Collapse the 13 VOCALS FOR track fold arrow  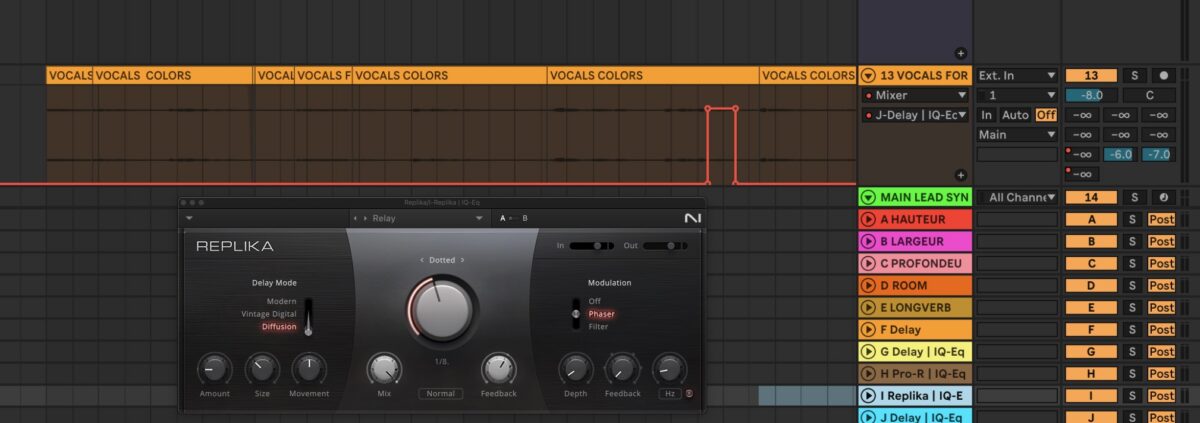(868, 75)
